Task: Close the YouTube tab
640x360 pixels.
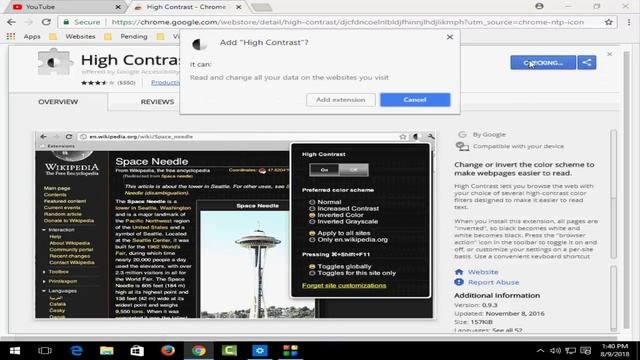Action: tap(118, 7)
